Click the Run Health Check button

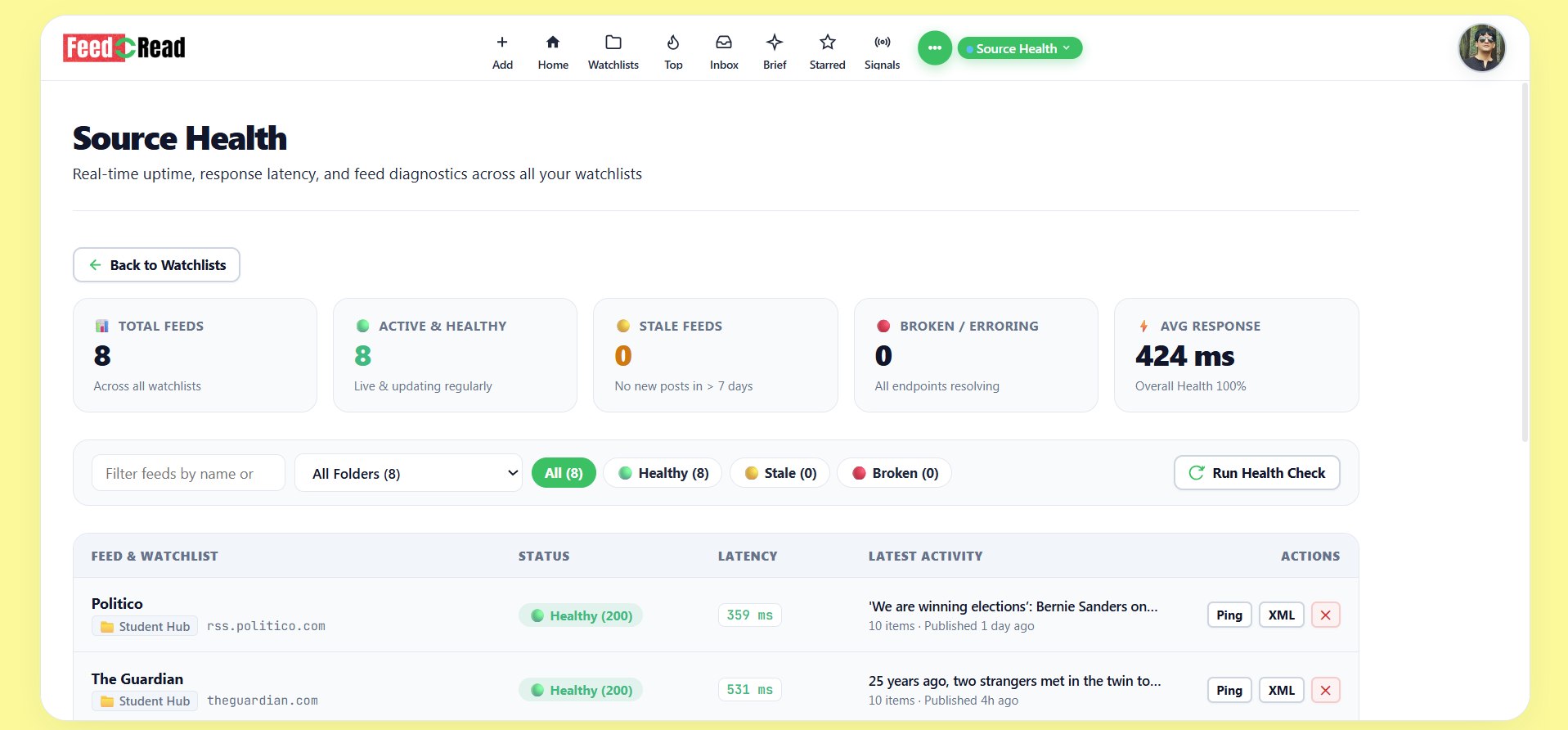point(1257,473)
